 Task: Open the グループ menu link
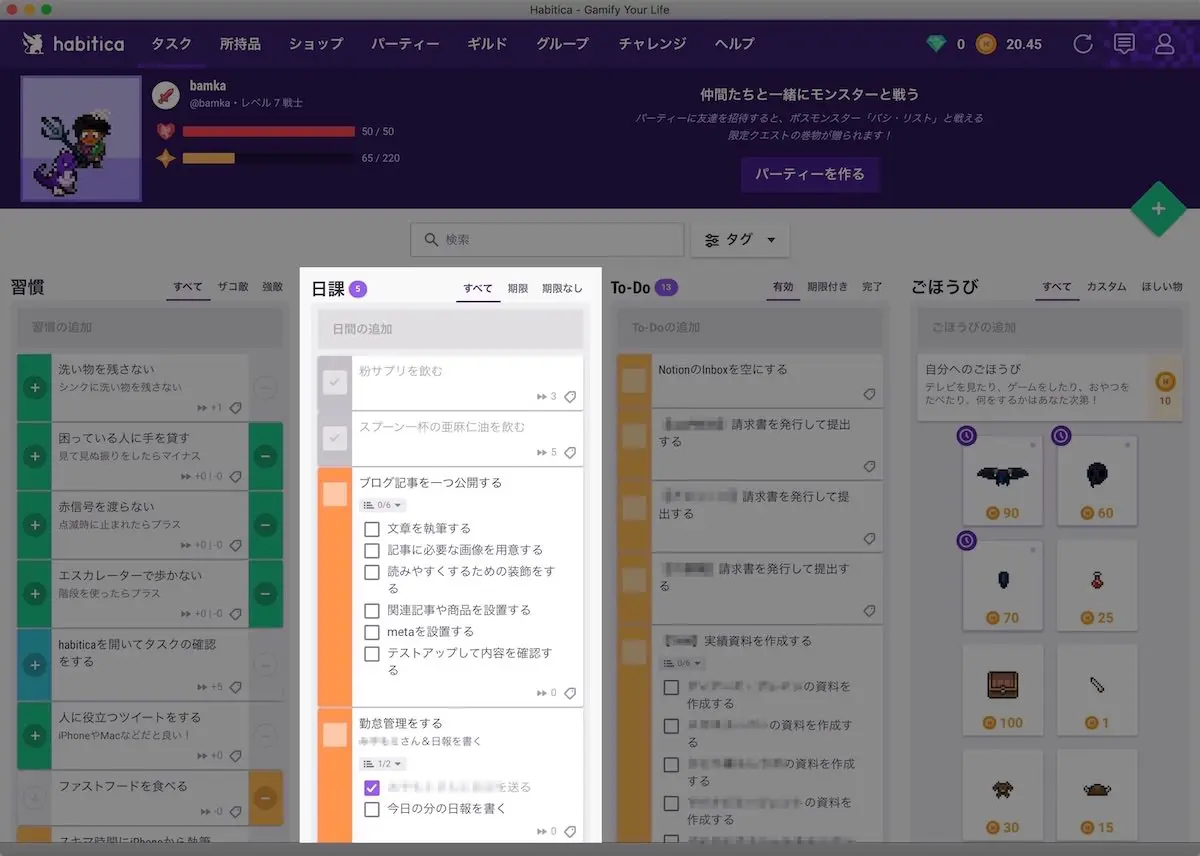[562, 44]
